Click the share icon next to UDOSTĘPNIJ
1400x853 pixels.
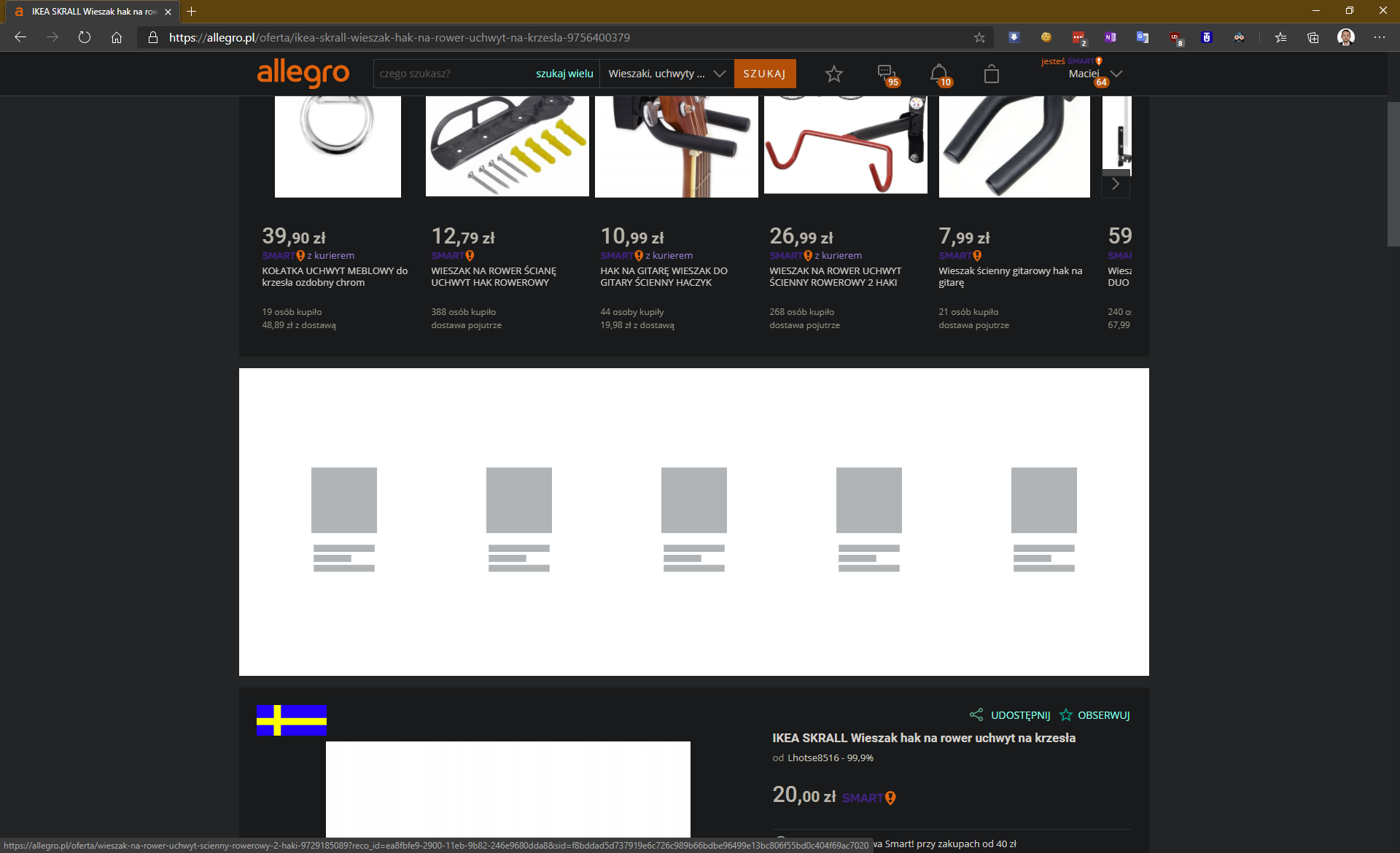point(976,714)
